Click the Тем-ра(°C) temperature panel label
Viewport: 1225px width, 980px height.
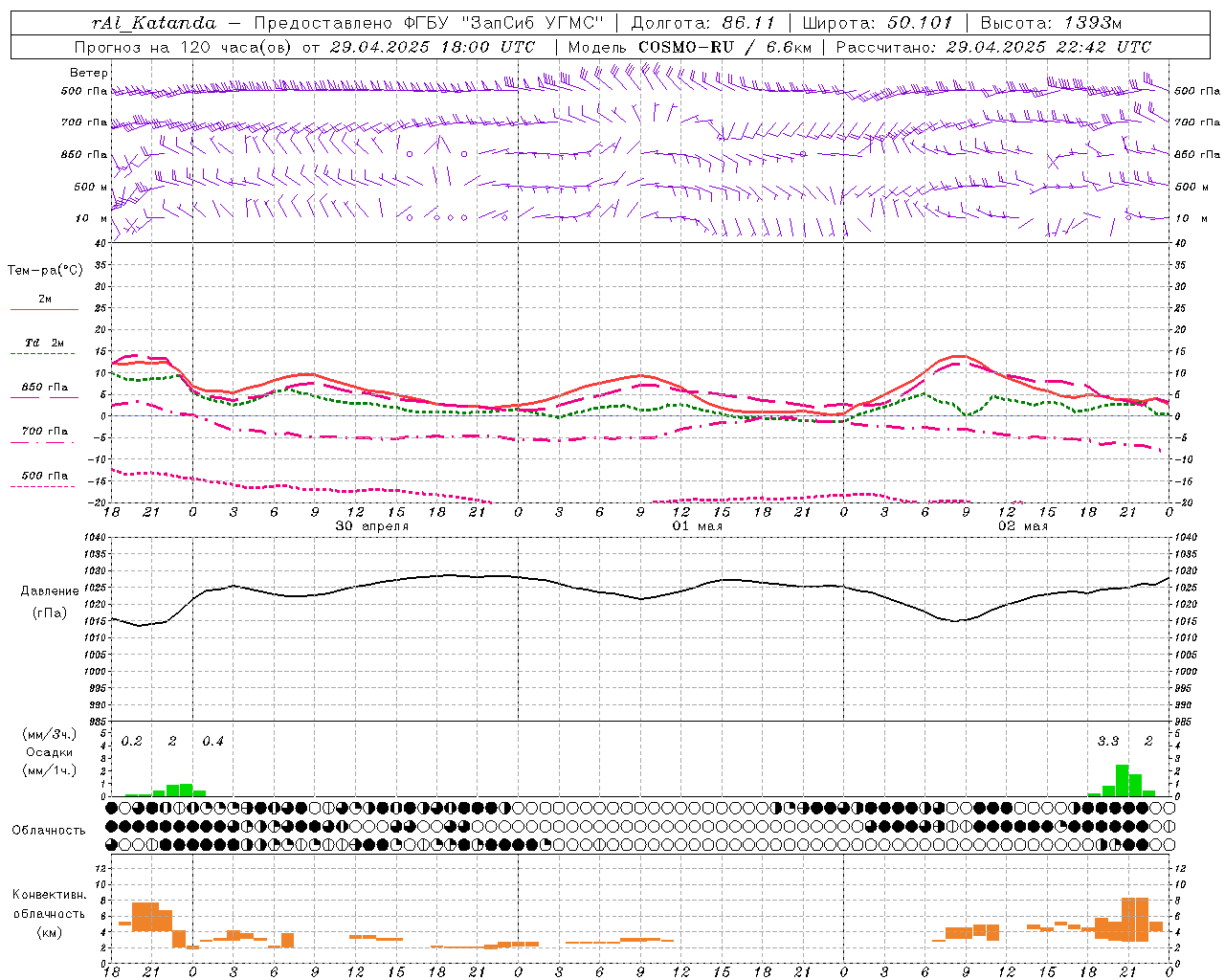click(x=45, y=271)
